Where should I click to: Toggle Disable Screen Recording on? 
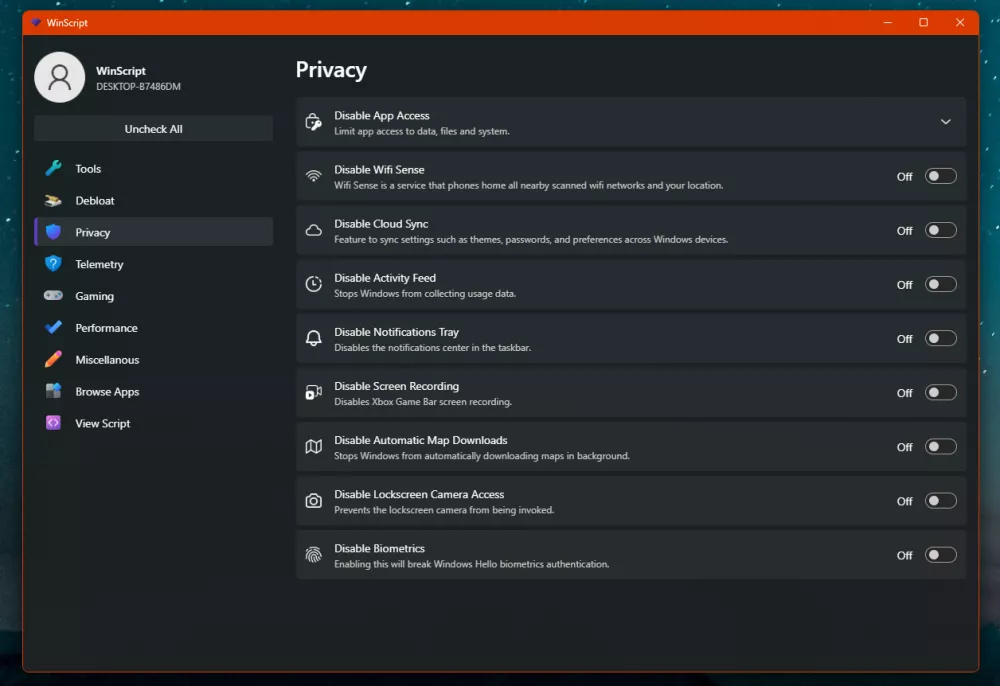pyautogui.click(x=940, y=392)
